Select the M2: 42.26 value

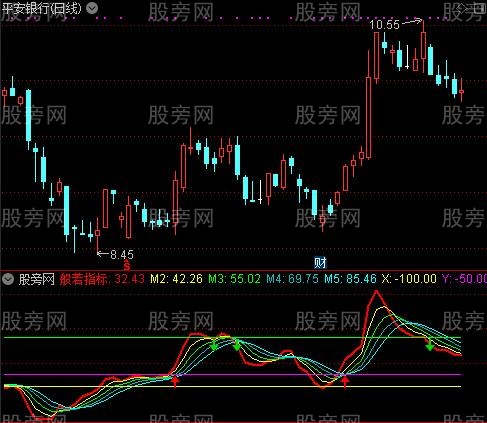176,279
